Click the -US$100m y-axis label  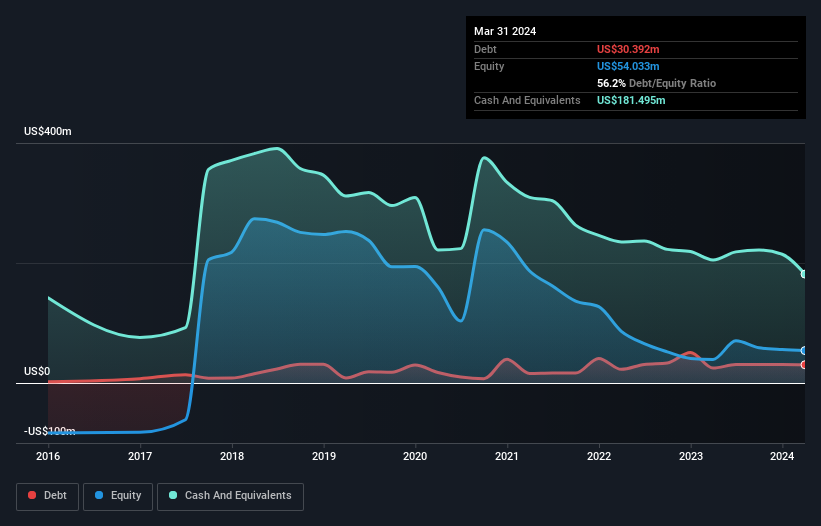point(50,431)
